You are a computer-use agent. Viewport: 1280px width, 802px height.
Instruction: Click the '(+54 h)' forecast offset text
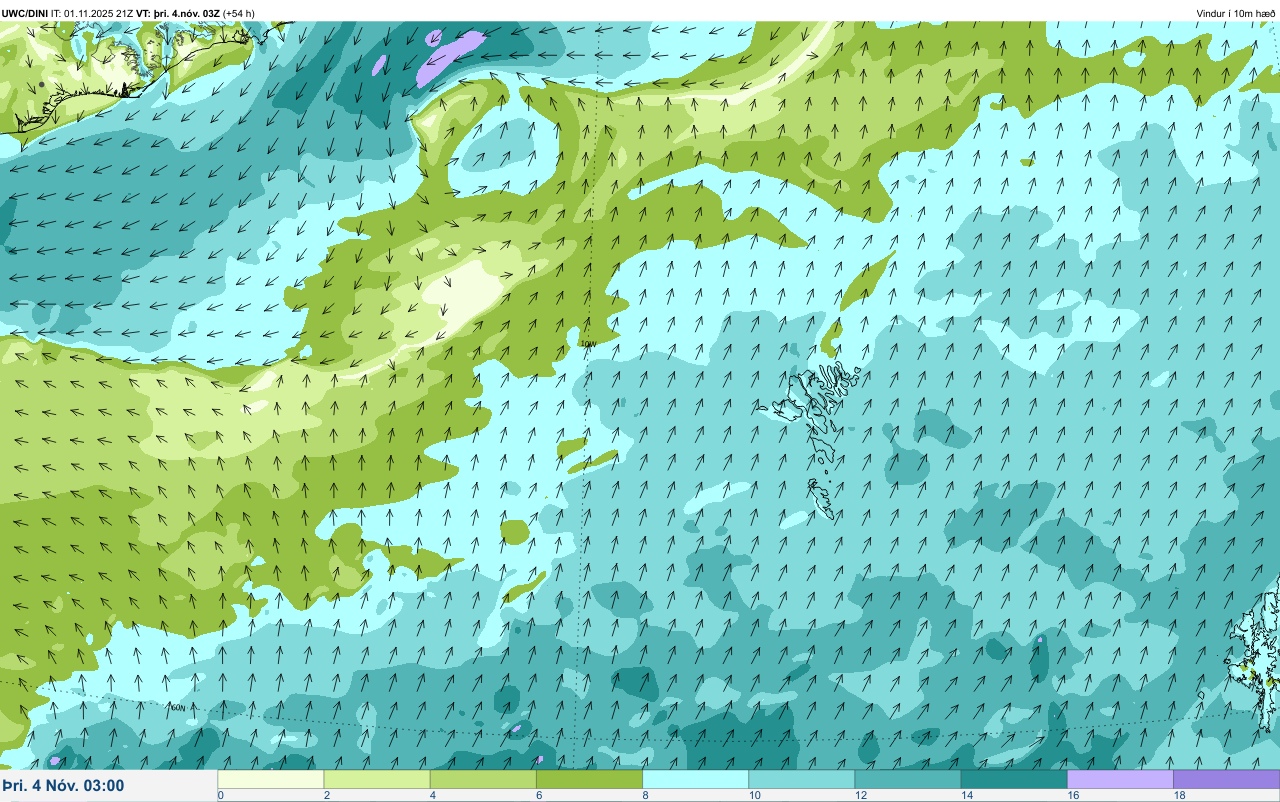tap(239, 13)
